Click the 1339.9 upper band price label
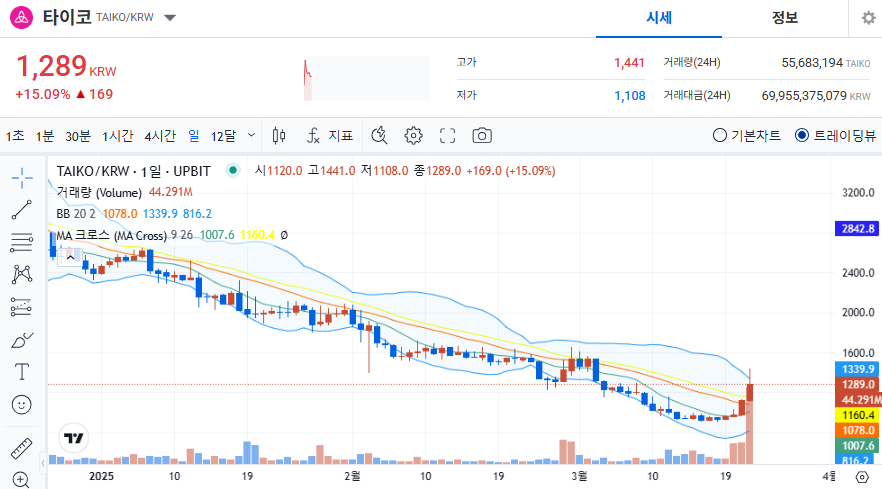Image resolution: width=882 pixels, height=489 pixels. (x=857, y=369)
